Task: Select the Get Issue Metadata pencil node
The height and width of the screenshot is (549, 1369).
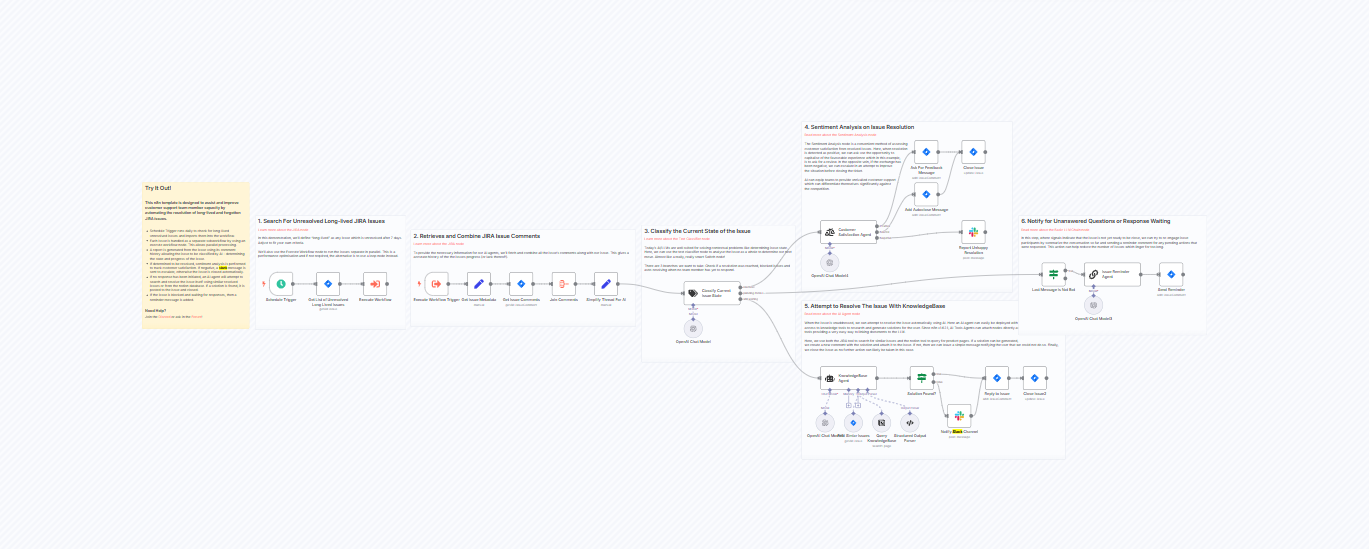Action: coord(479,284)
